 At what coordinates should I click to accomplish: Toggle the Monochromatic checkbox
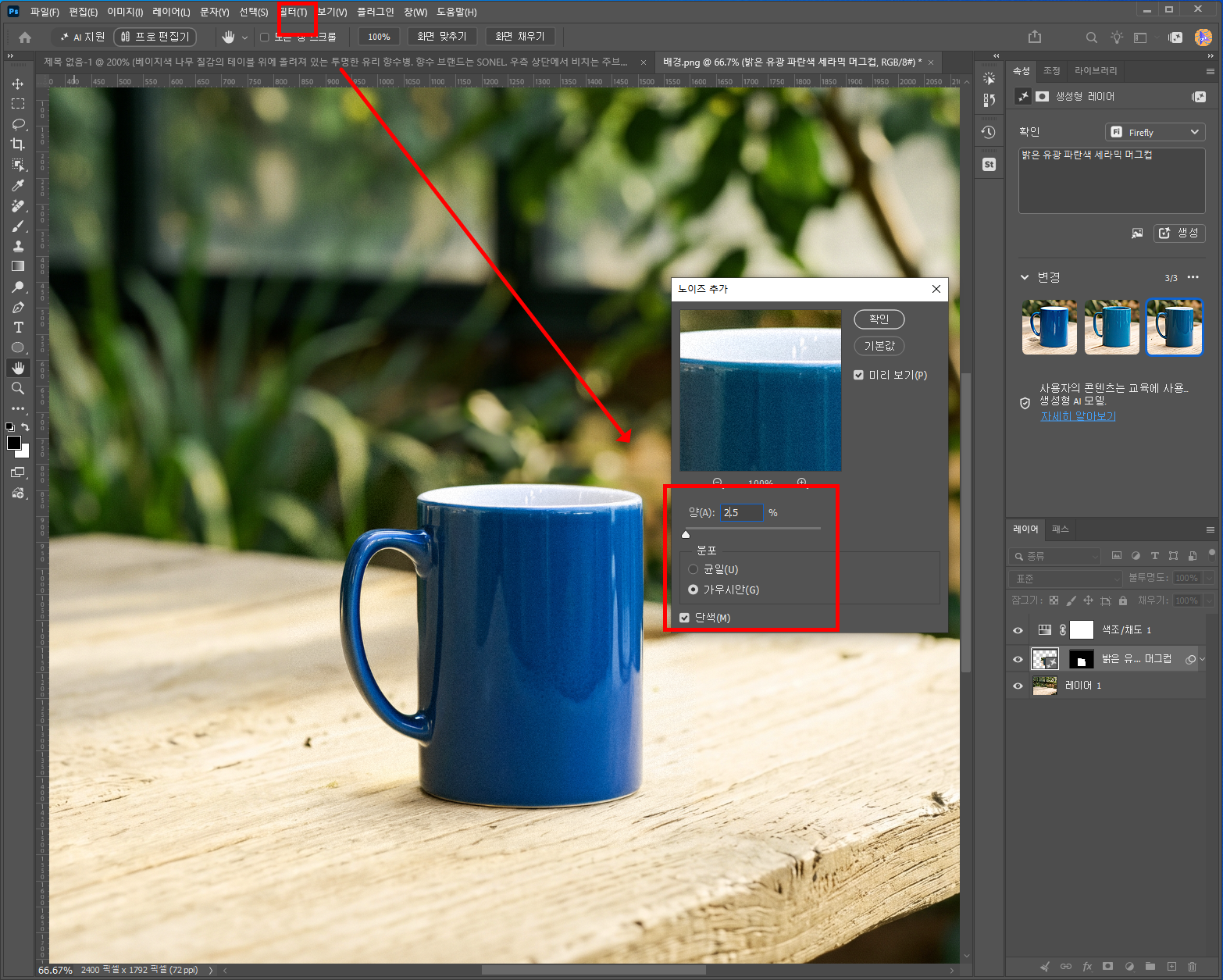coord(684,618)
